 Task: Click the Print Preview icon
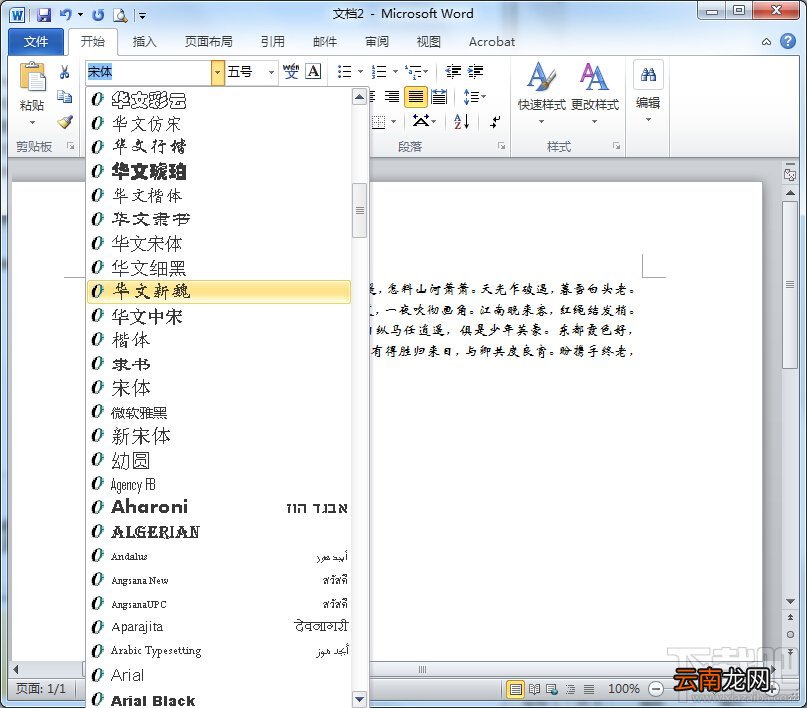(x=120, y=15)
